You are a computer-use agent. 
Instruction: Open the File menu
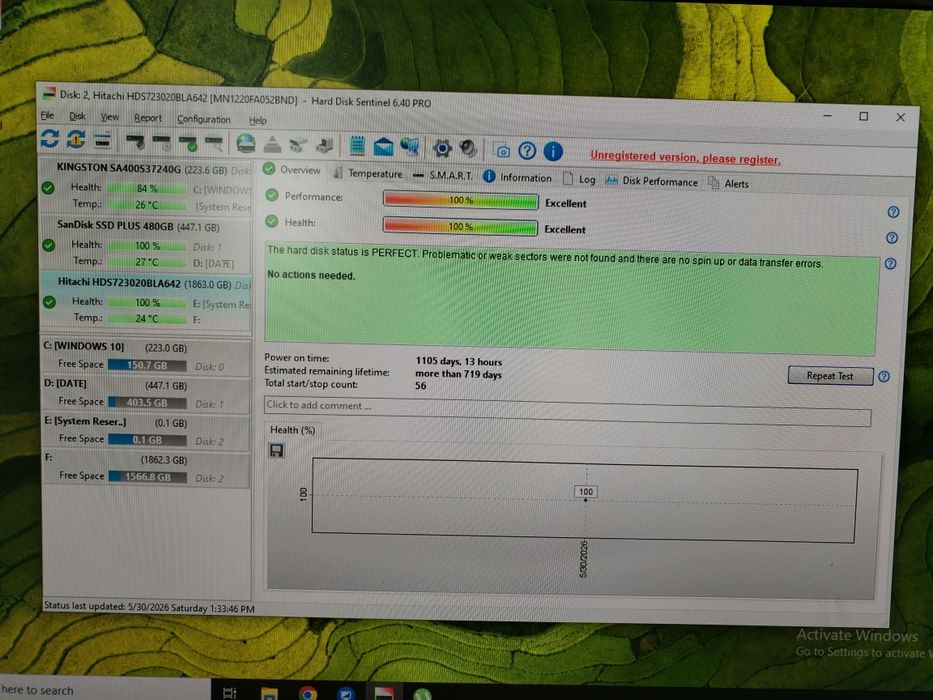tap(48, 115)
